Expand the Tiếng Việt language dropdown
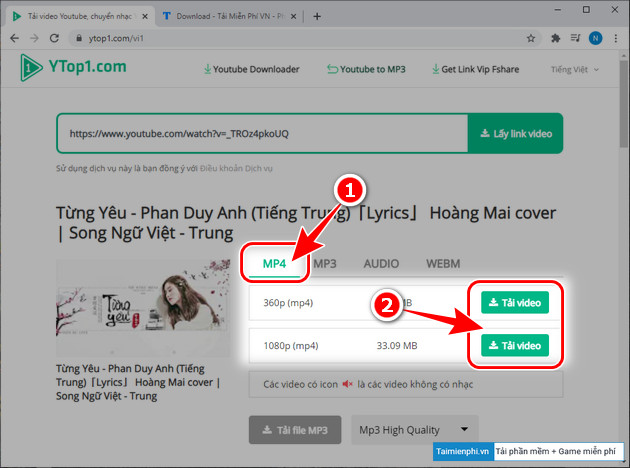 575,69
